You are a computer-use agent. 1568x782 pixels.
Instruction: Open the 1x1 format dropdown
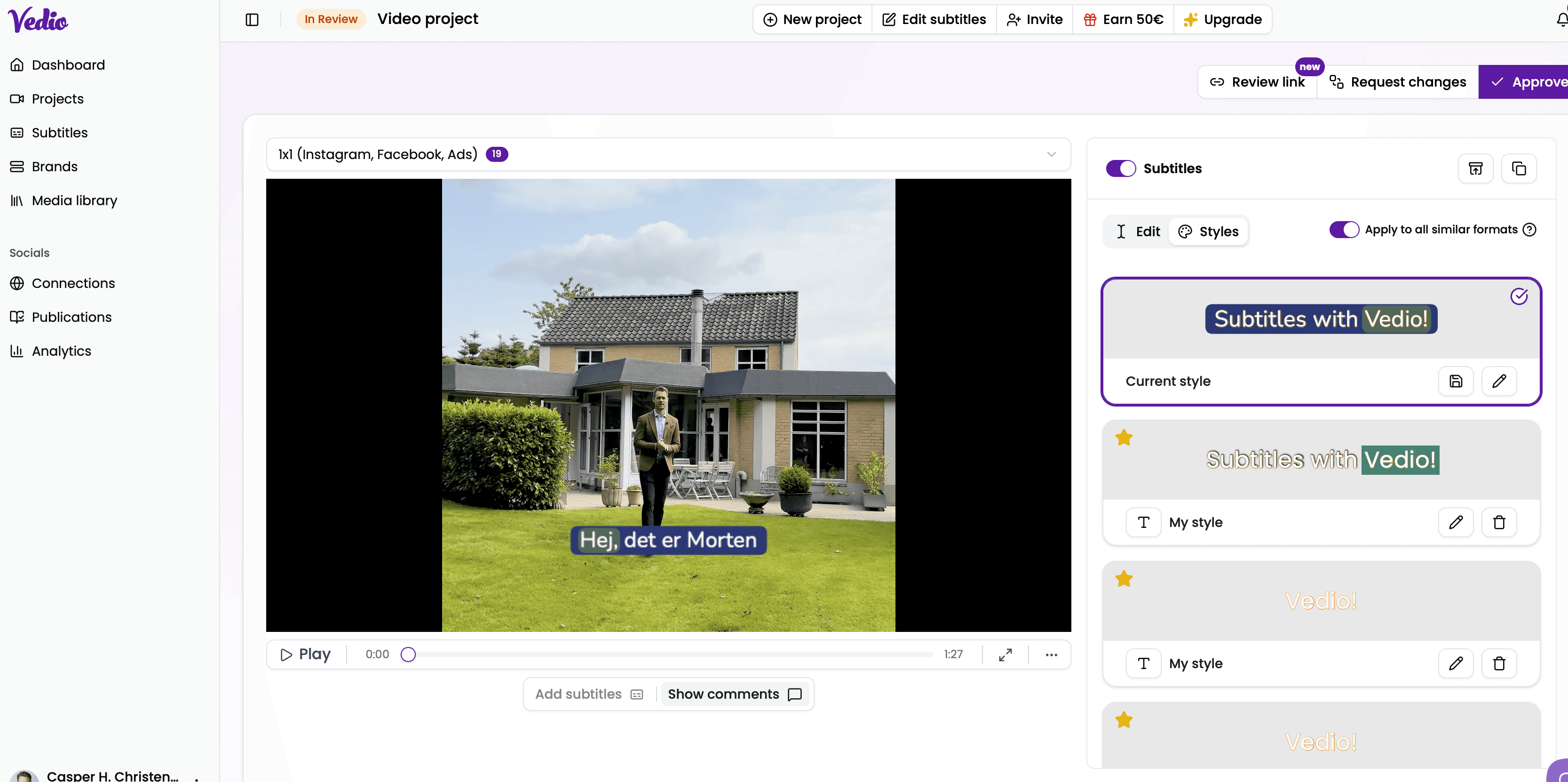tap(668, 154)
